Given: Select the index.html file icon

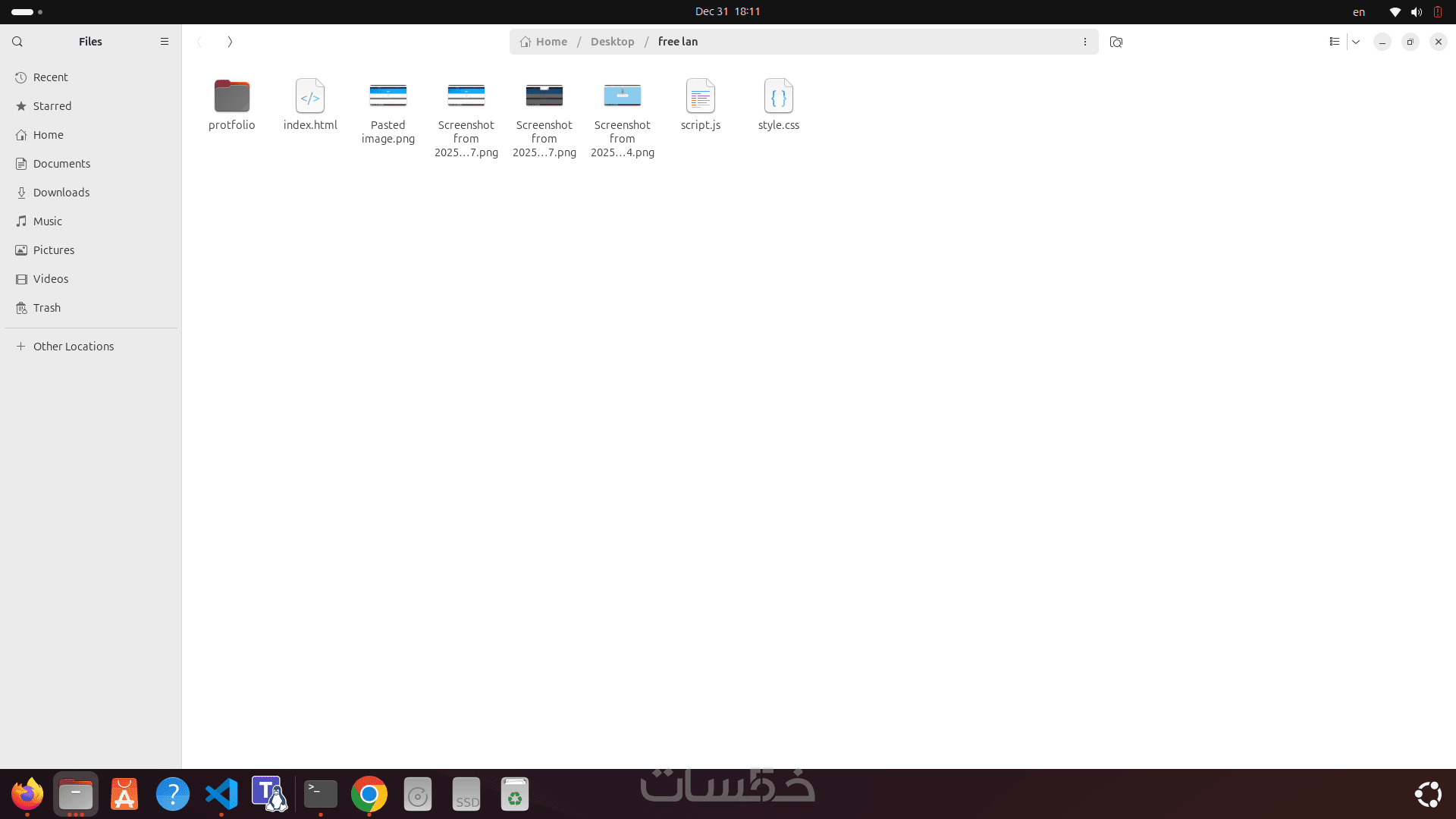Looking at the screenshot, I should [310, 96].
